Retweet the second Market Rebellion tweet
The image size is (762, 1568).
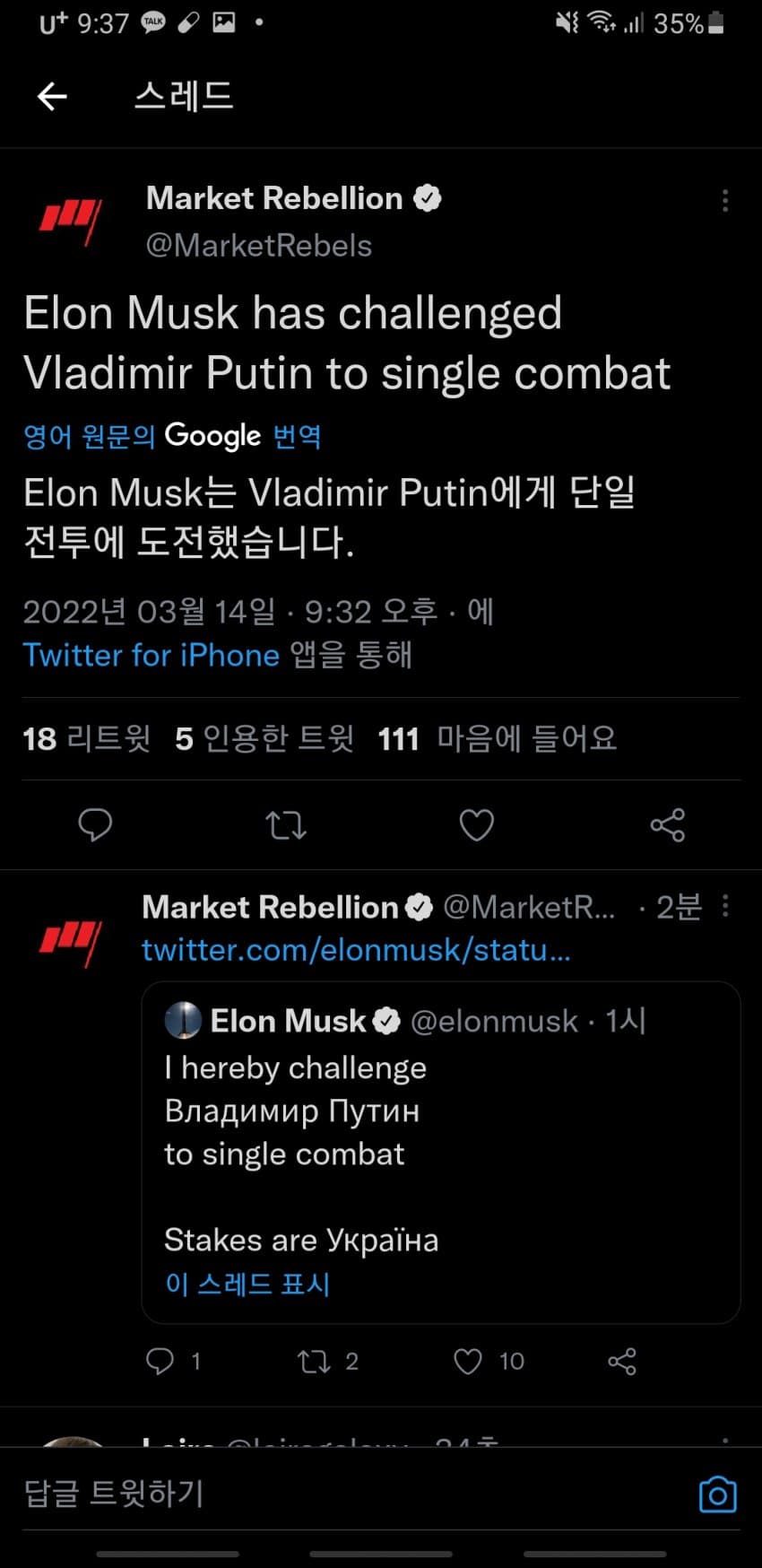point(315,1361)
